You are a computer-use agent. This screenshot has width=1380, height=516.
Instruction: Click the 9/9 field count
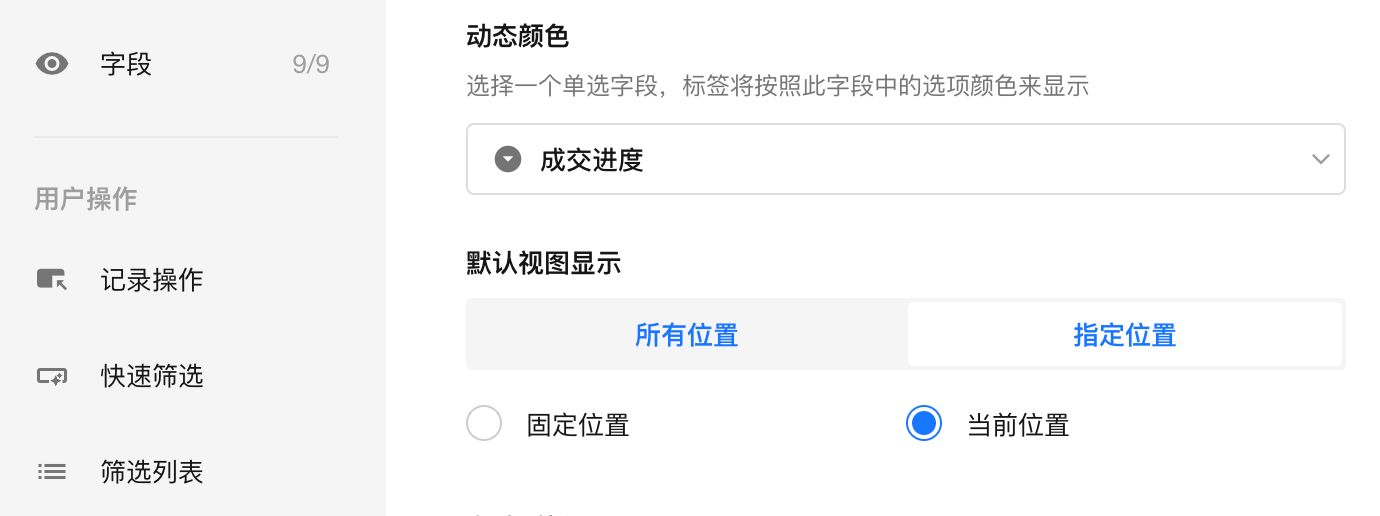click(311, 65)
